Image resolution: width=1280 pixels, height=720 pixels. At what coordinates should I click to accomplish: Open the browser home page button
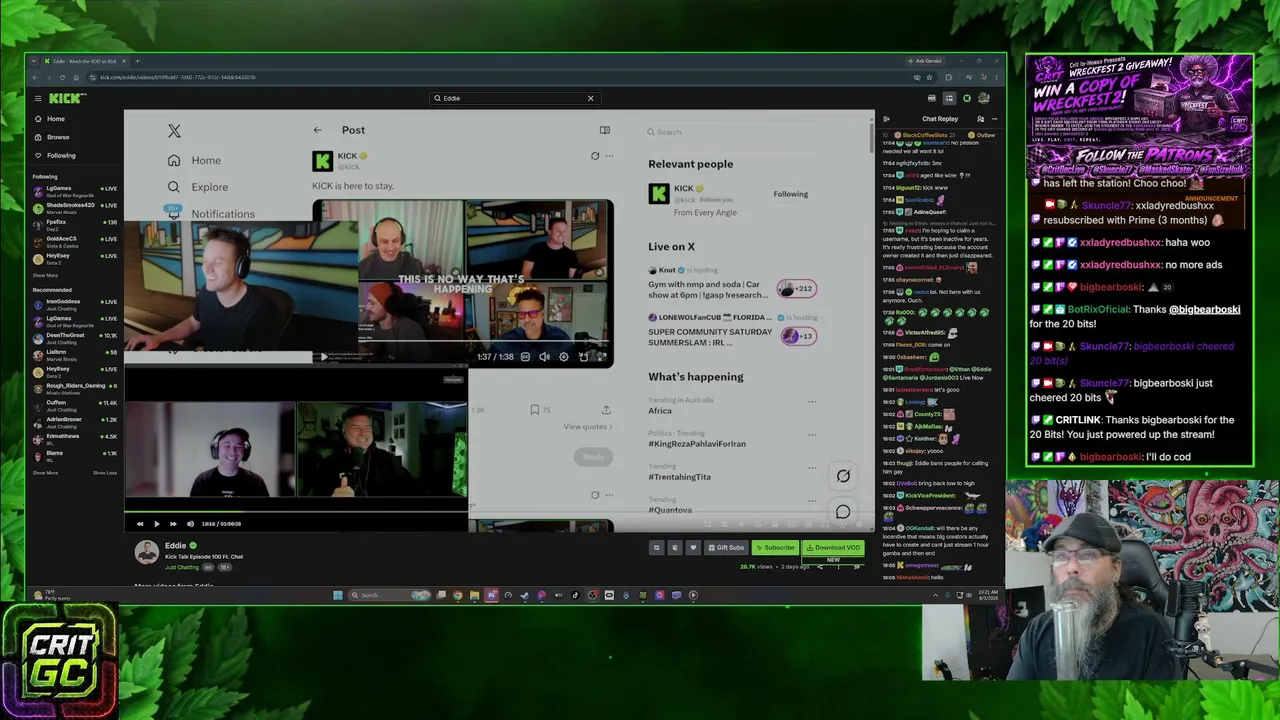76,77
